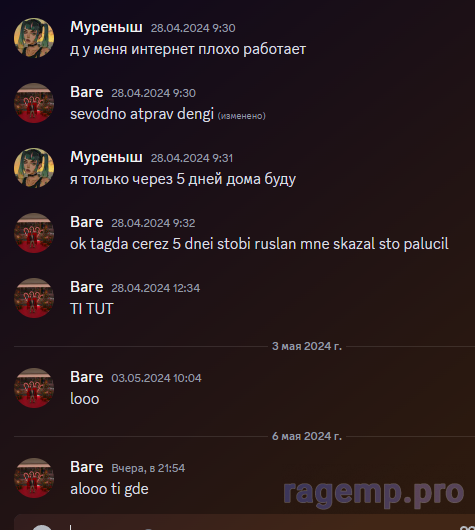Click the "3 мая 2024 г." date divider
Viewport: 475px width, 530px height.
coord(307,346)
